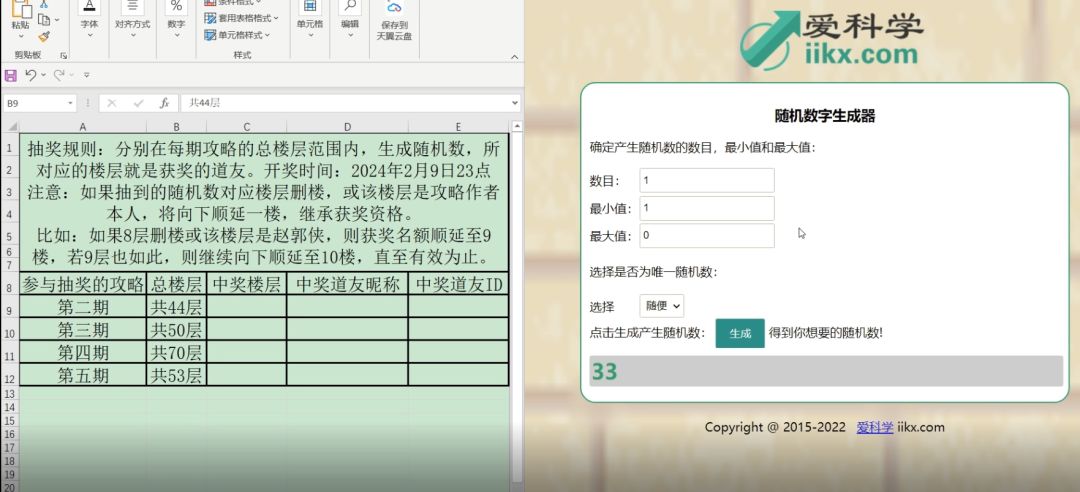Click the Enter checkmark in formula bar

point(138,103)
